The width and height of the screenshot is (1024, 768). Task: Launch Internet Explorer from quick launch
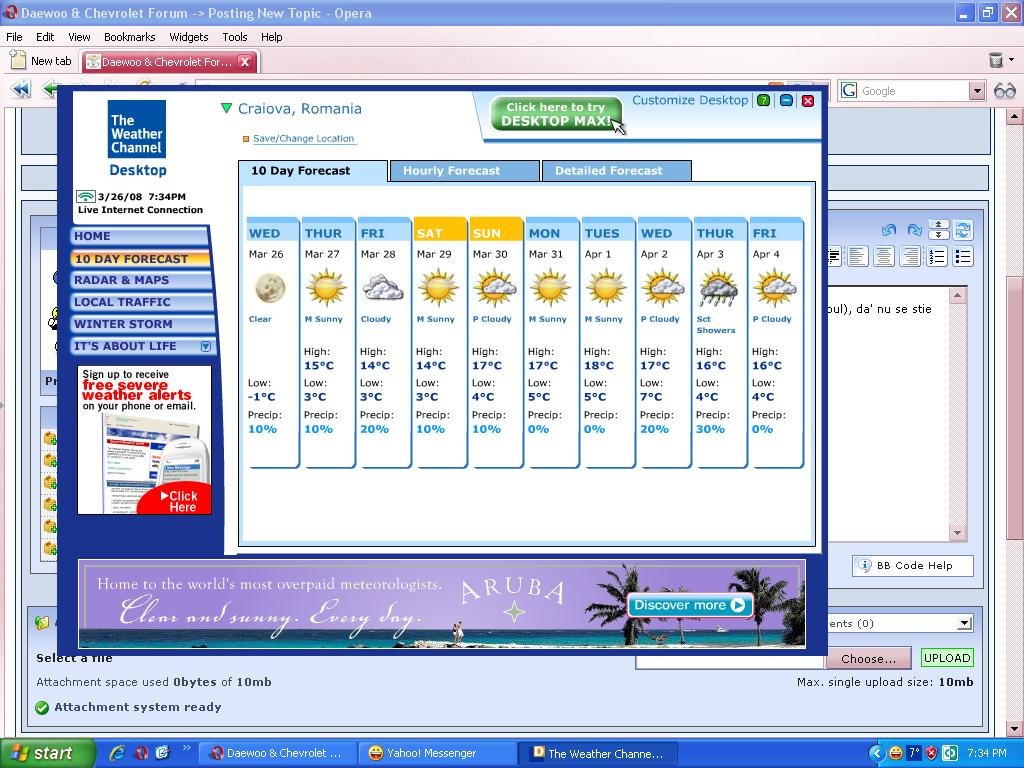point(118,753)
